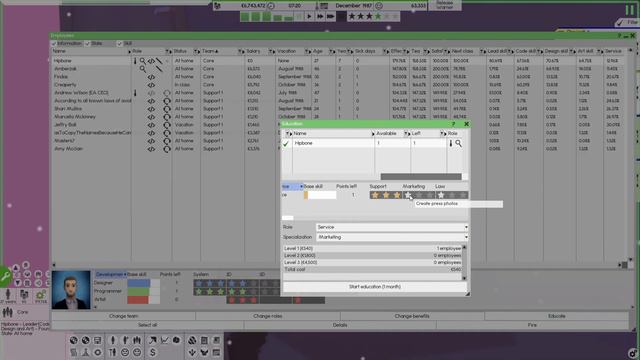Select the Level 1 education row
This screenshot has width=640, height=360.
pyautogui.click(x=372, y=248)
